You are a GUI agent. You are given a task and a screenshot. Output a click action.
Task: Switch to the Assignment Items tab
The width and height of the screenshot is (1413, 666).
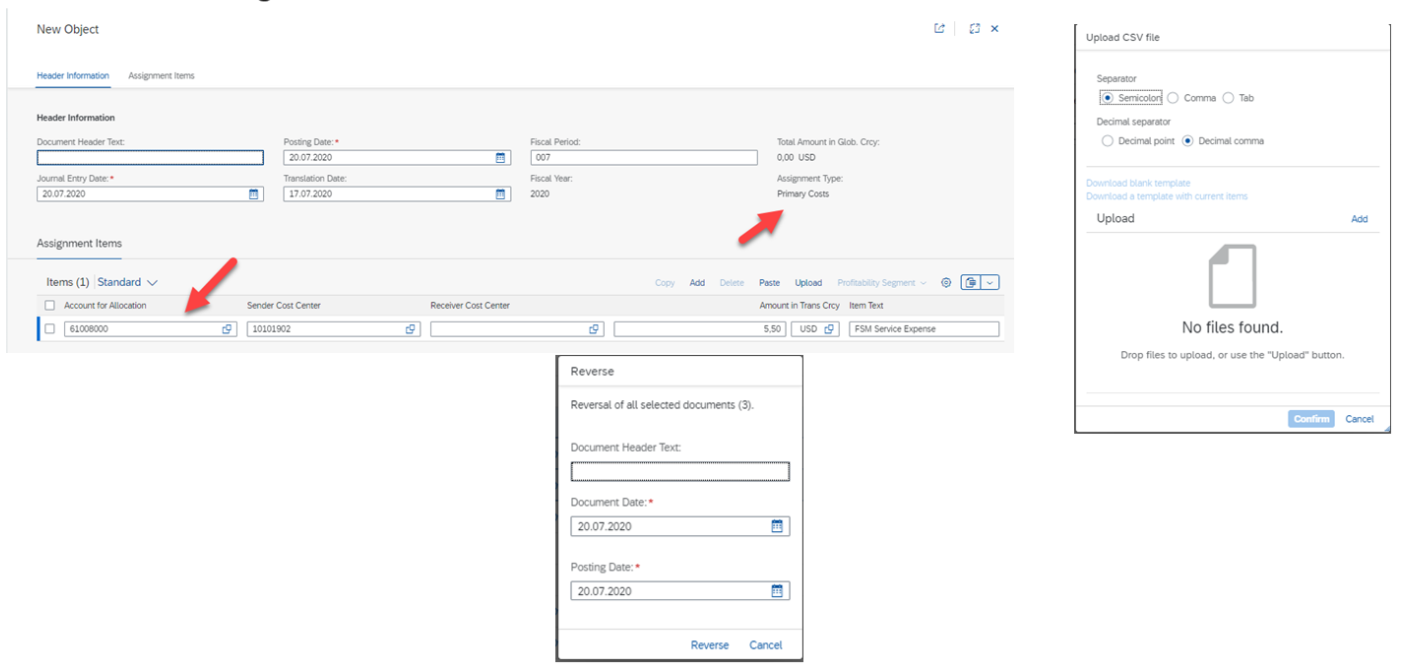click(161, 76)
